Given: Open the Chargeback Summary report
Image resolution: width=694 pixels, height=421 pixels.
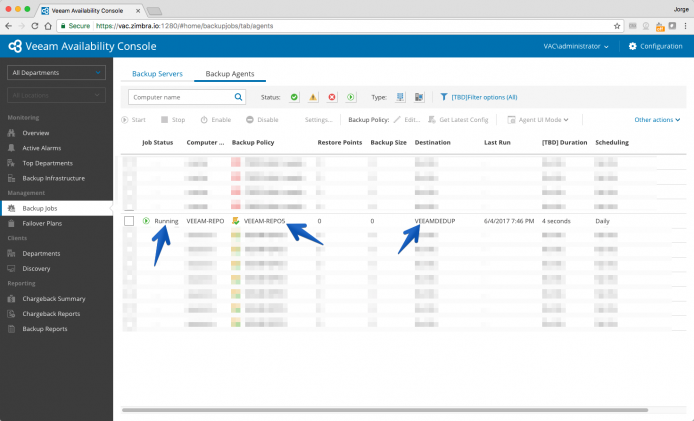Looking at the screenshot, I should (54, 298).
